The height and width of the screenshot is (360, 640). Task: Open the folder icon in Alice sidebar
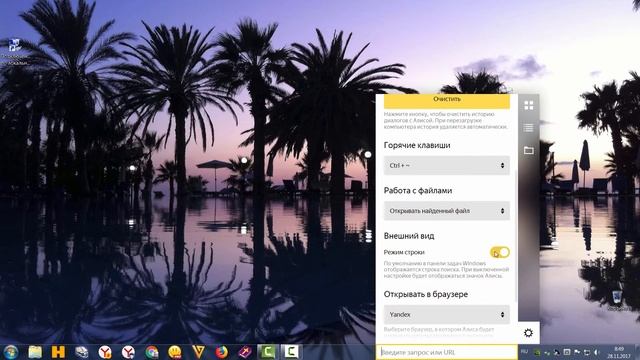click(529, 150)
